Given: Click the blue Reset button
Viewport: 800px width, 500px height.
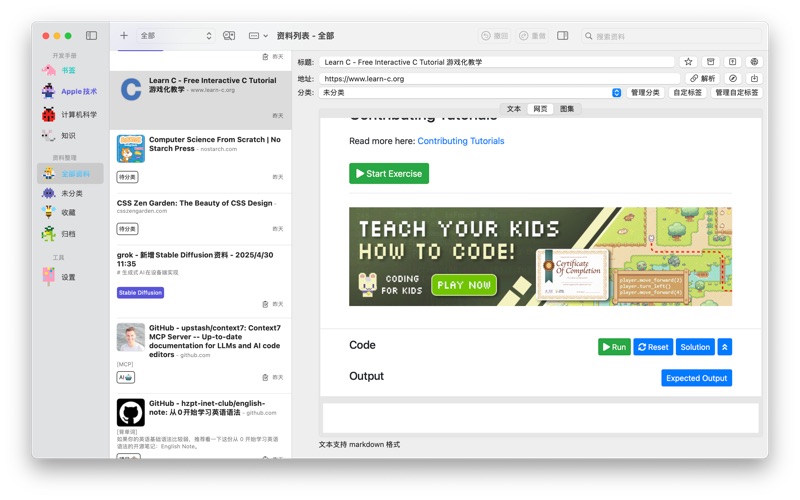Looking at the screenshot, I should tap(653, 347).
